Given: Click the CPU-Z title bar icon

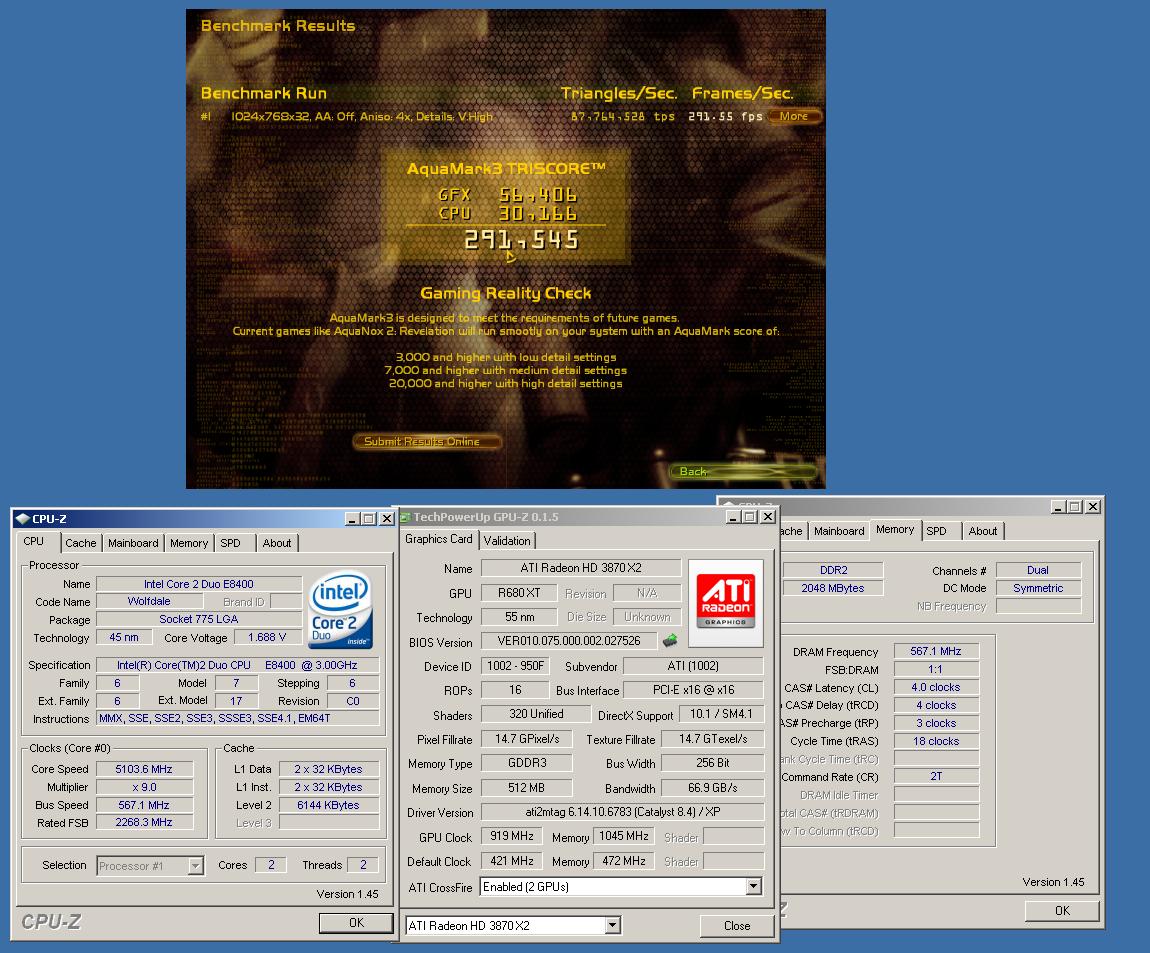Looking at the screenshot, I should point(22,519).
